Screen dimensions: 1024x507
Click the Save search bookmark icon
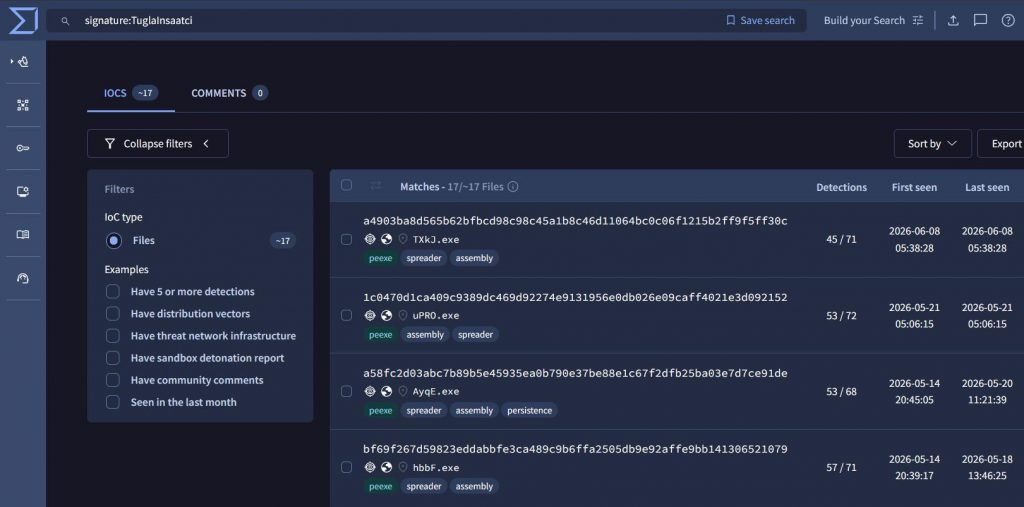click(731, 20)
